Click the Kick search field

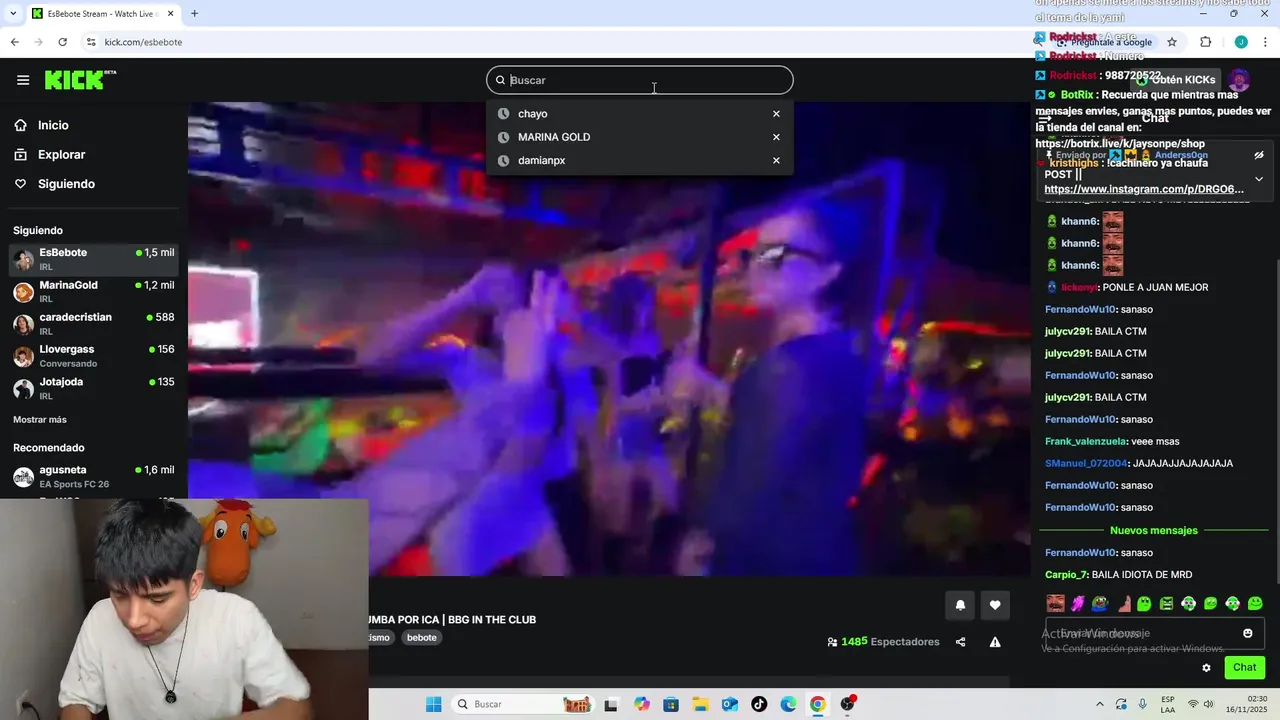(x=640, y=80)
